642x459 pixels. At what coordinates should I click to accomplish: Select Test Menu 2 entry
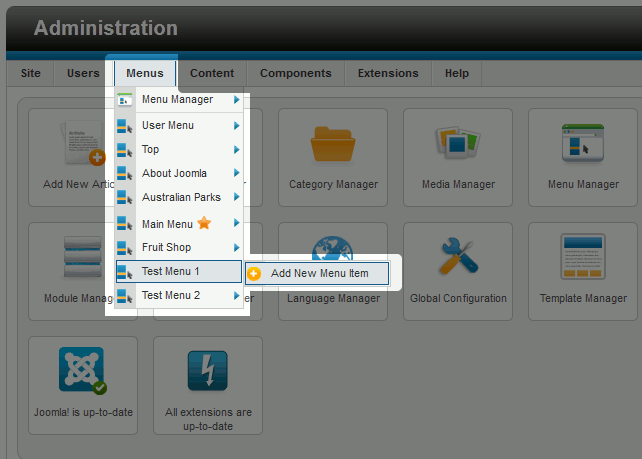coord(179,296)
